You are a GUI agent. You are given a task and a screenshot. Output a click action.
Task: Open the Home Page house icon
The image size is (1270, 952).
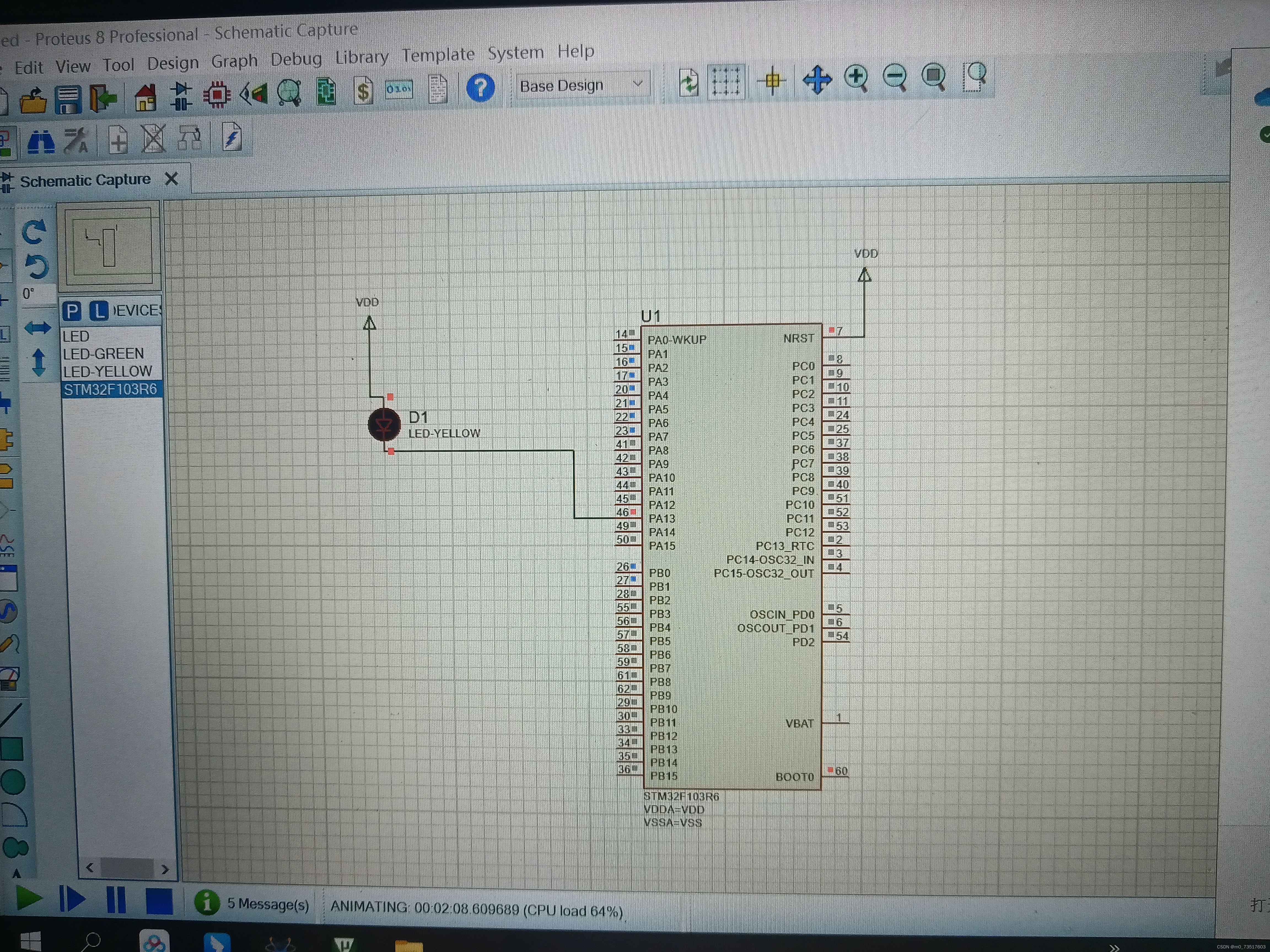pos(145,97)
